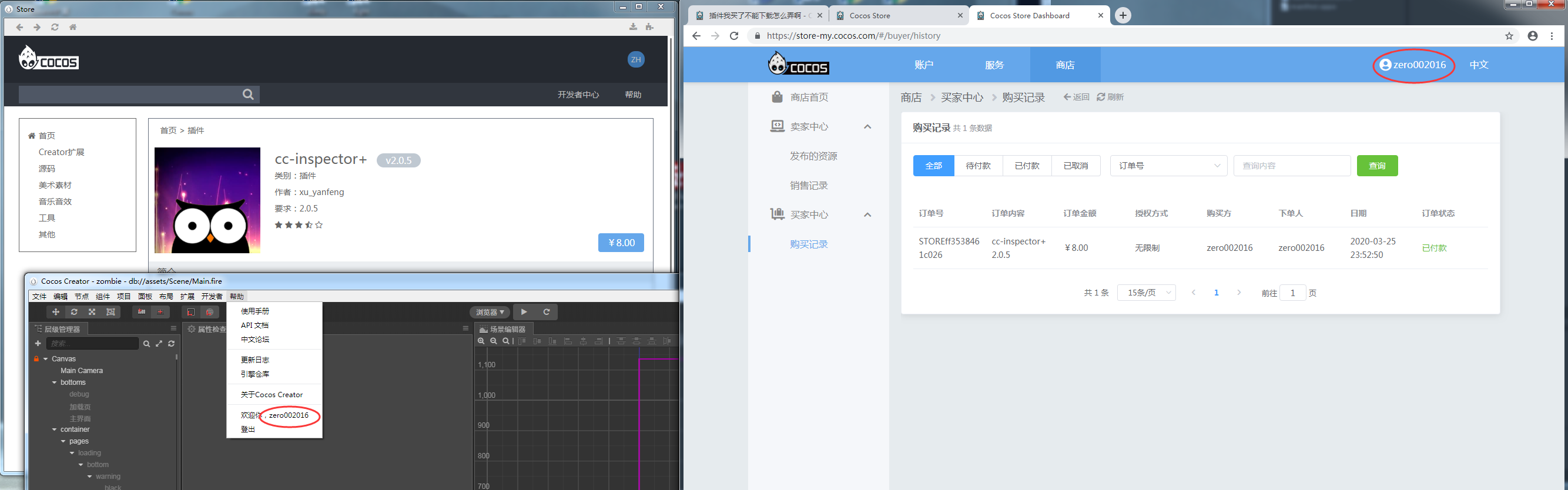This screenshot has width=1568, height=490.
Task: Start preview with the play button
Action: [524, 311]
